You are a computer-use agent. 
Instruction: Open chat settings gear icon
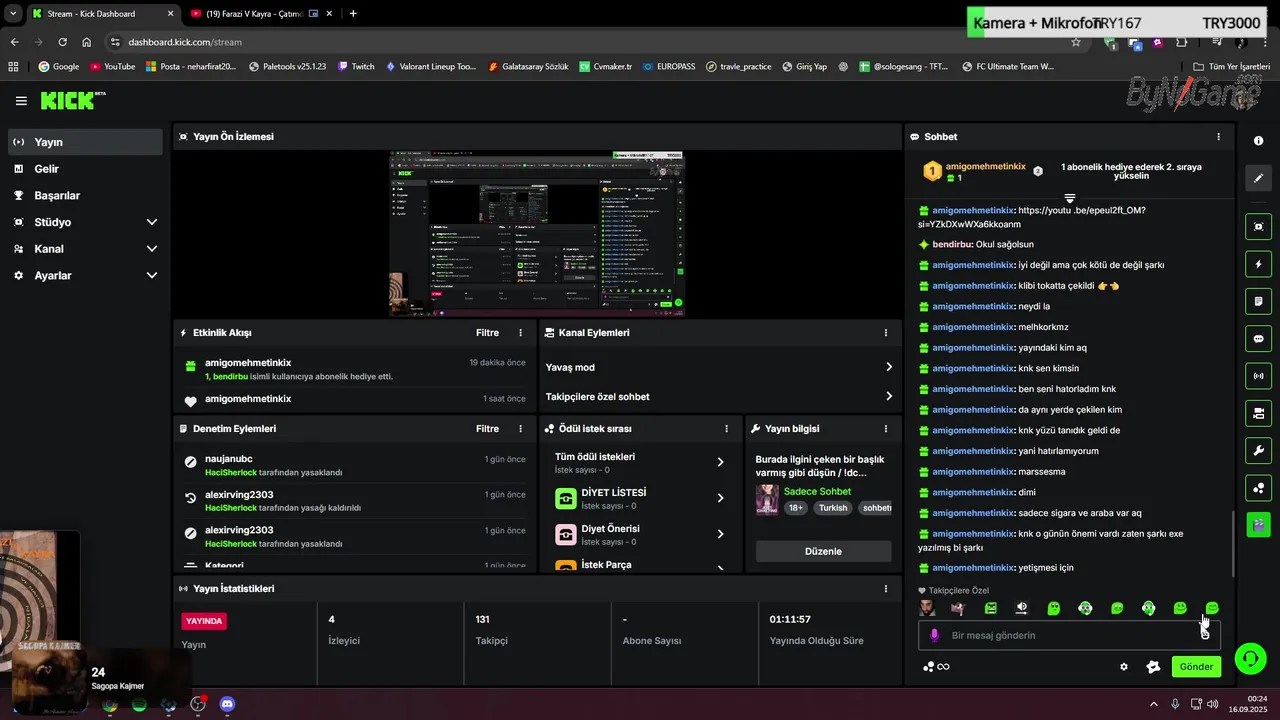1124,667
